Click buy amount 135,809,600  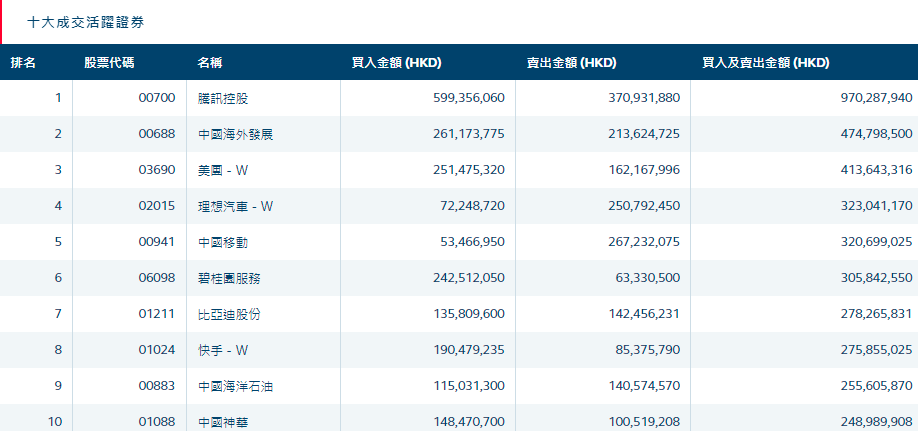[x=469, y=314]
